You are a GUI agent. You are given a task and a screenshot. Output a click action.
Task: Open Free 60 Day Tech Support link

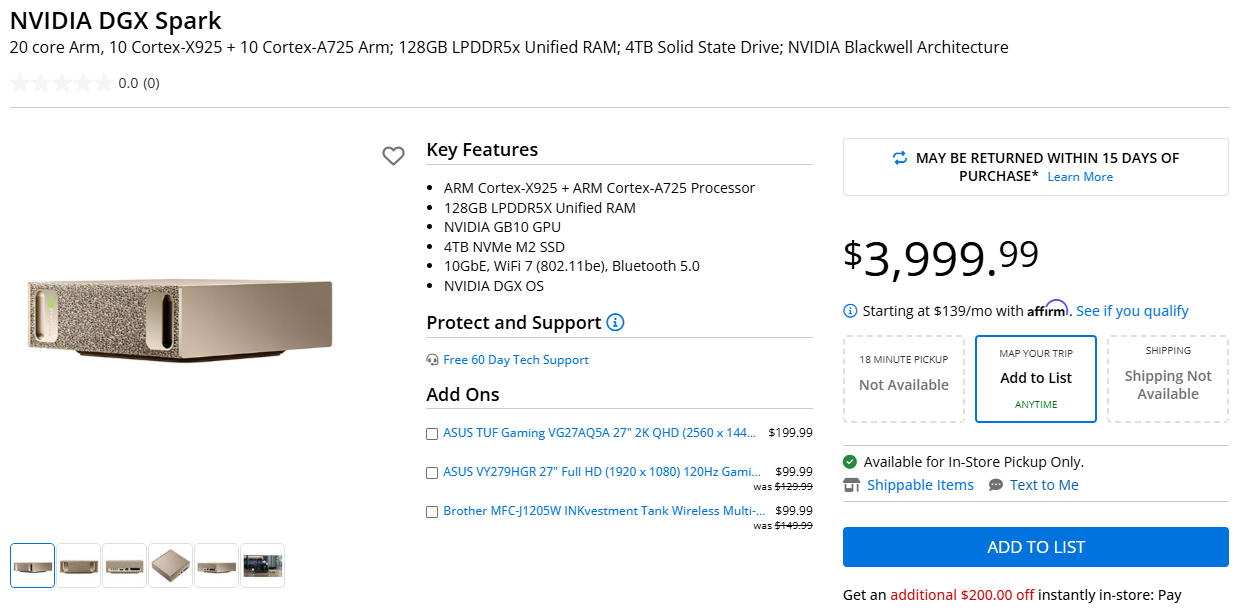click(516, 360)
